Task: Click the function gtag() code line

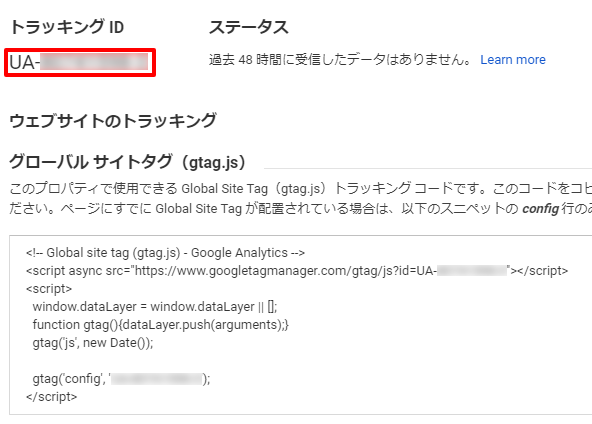Action: point(160,325)
